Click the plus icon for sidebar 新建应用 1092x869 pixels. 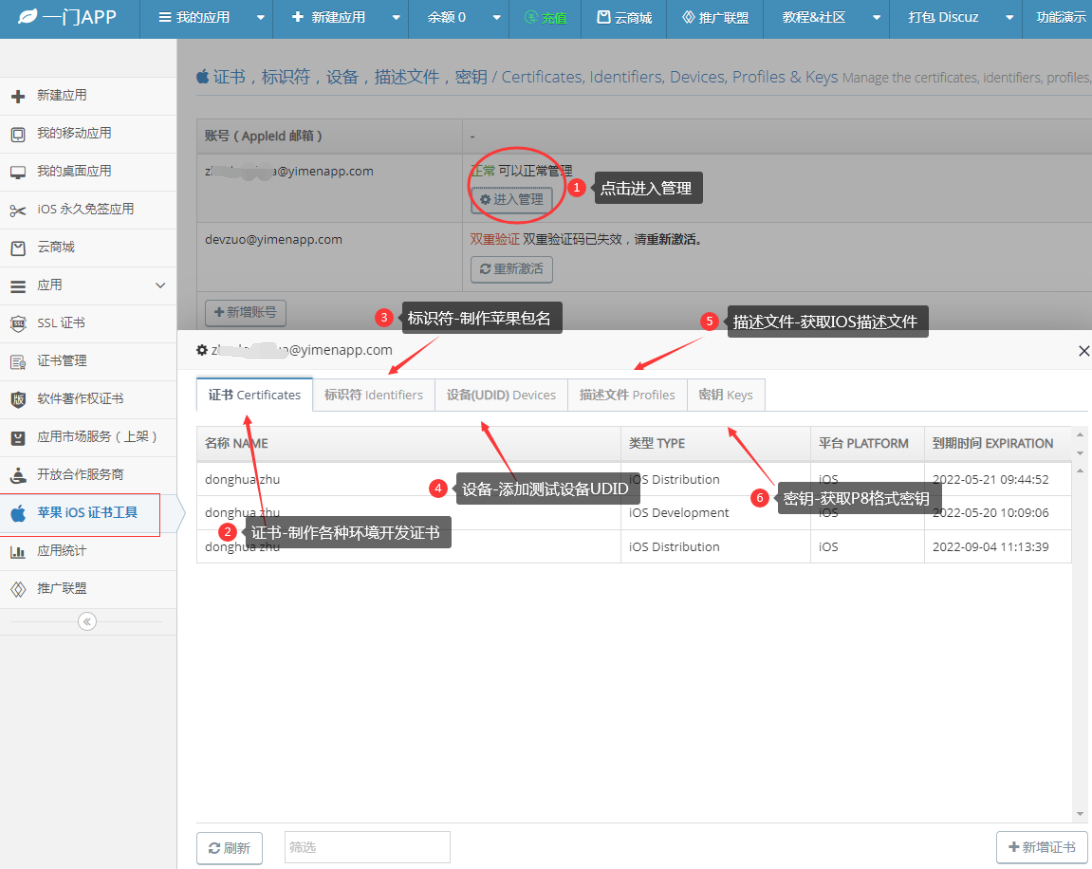[x=18, y=96]
